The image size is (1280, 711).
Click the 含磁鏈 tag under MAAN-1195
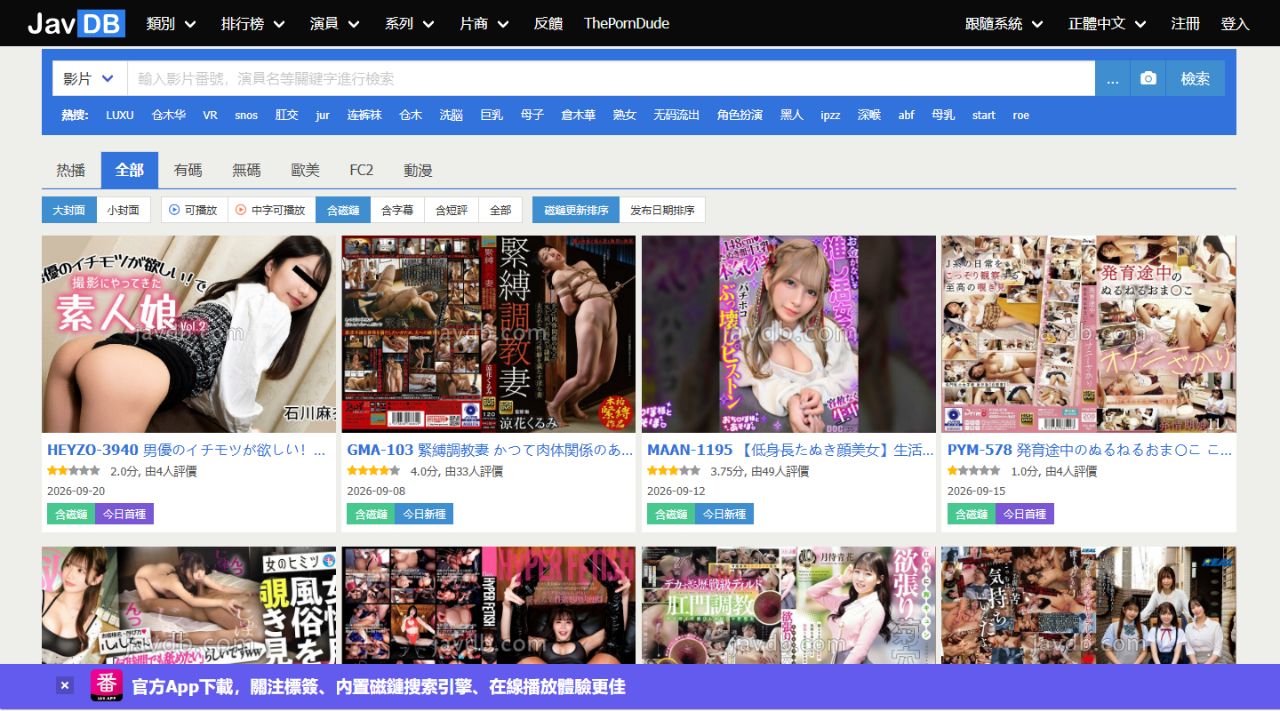point(671,514)
